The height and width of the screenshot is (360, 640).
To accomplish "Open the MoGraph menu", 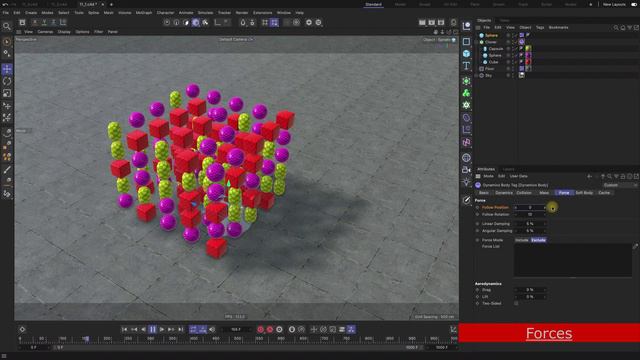I will click(144, 13).
